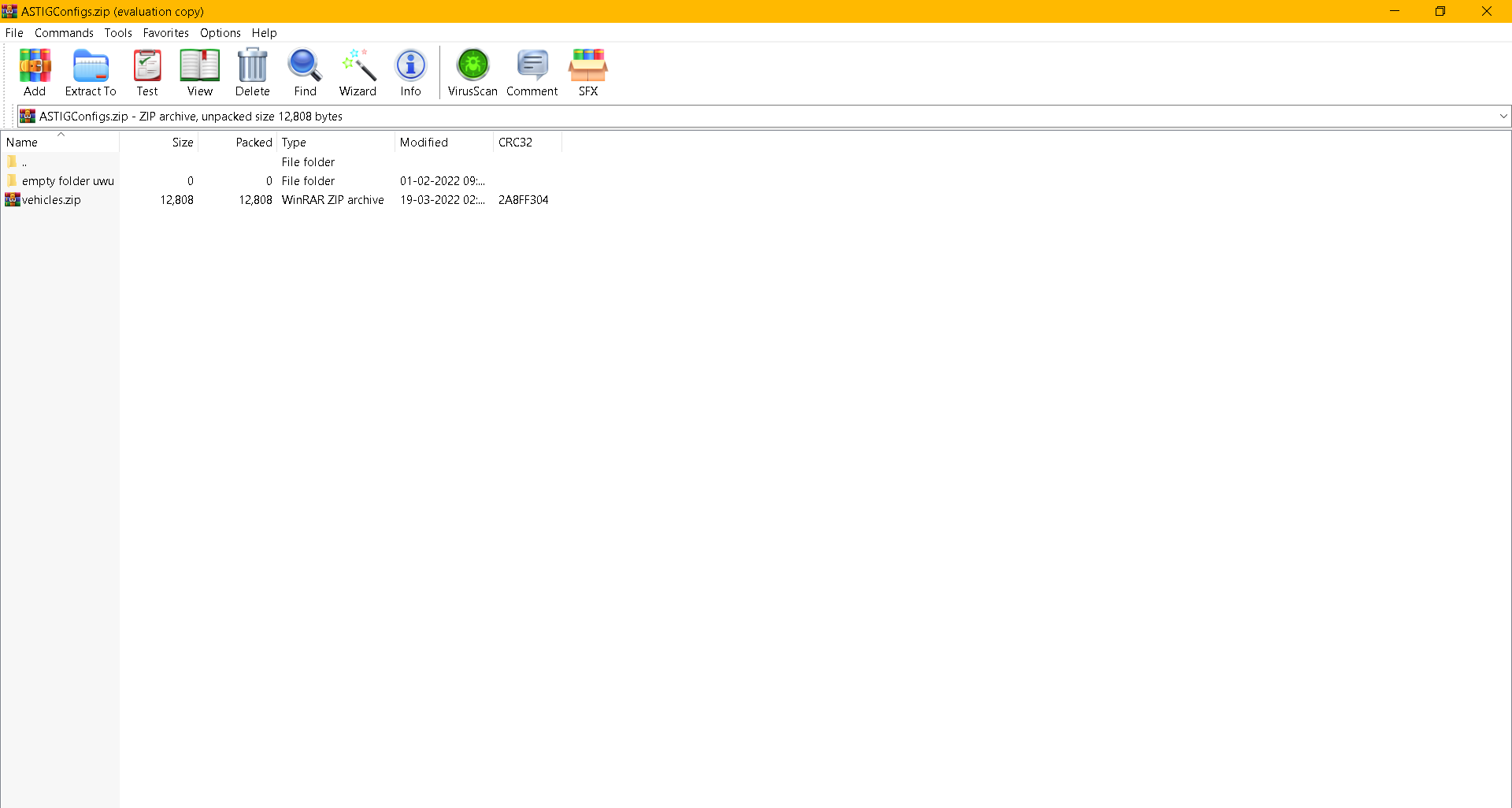Viewport: 1512px width, 808px height.
Task: Click the Delete trash can icon
Action: tap(253, 72)
